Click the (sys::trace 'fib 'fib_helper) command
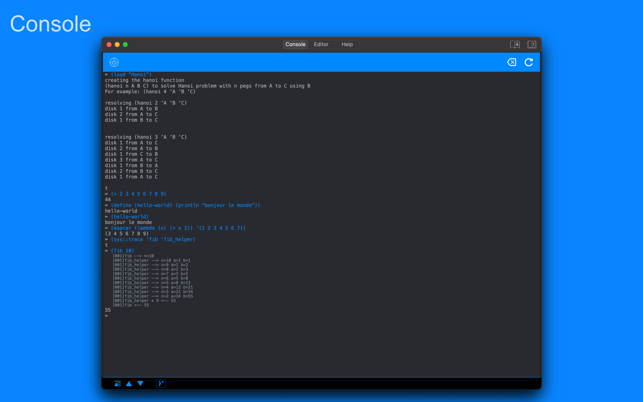This screenshot has height=402, width=643. 153,240
